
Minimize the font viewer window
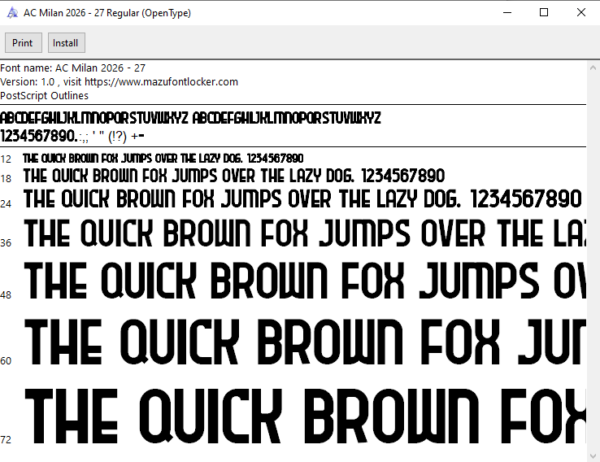507,13
